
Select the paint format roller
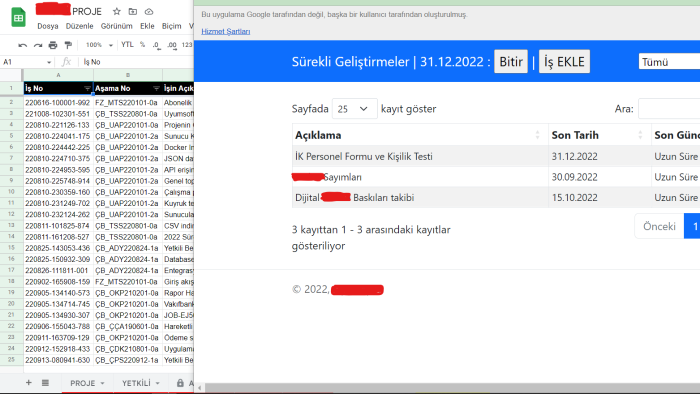68,45
